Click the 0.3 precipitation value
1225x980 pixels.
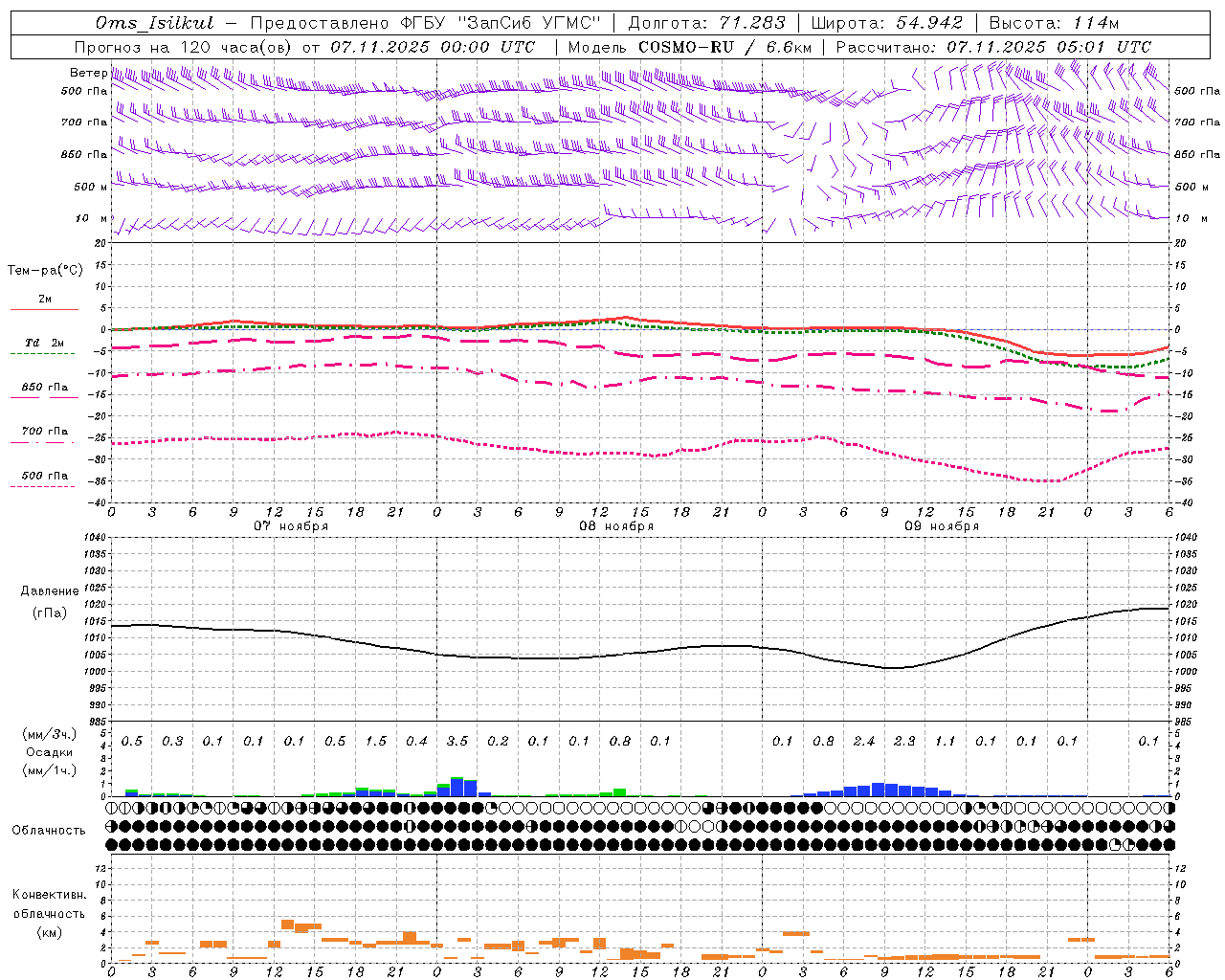pos(172,742)
